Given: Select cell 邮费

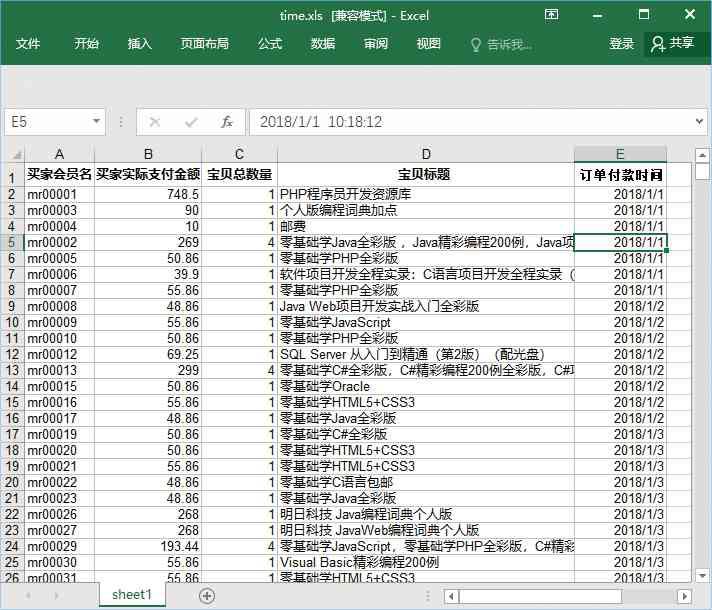Looking at the screenshot, I should 426,226.
